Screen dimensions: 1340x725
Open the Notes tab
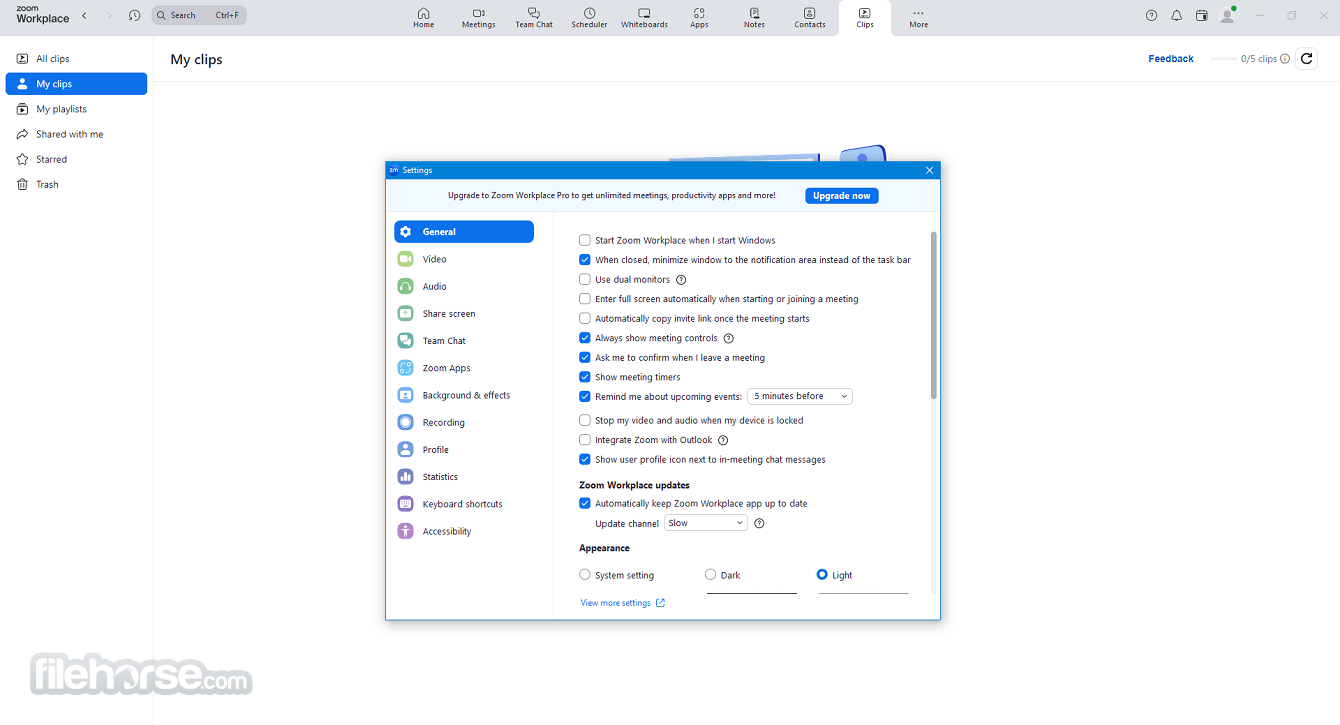pos(754,18)
